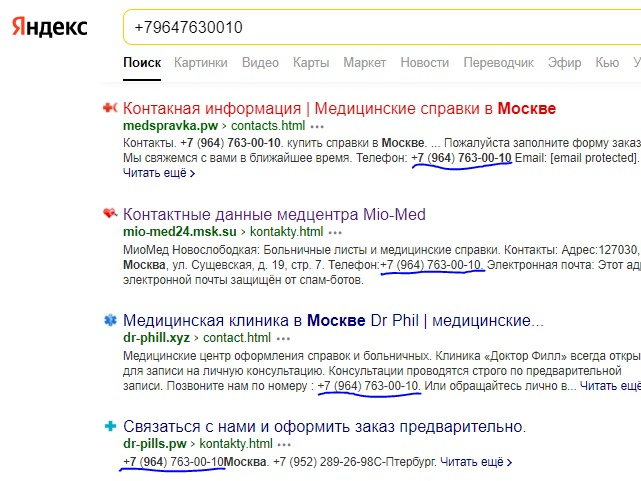
Task: Click the Yandex logo
Action: [x=50, y=26]
